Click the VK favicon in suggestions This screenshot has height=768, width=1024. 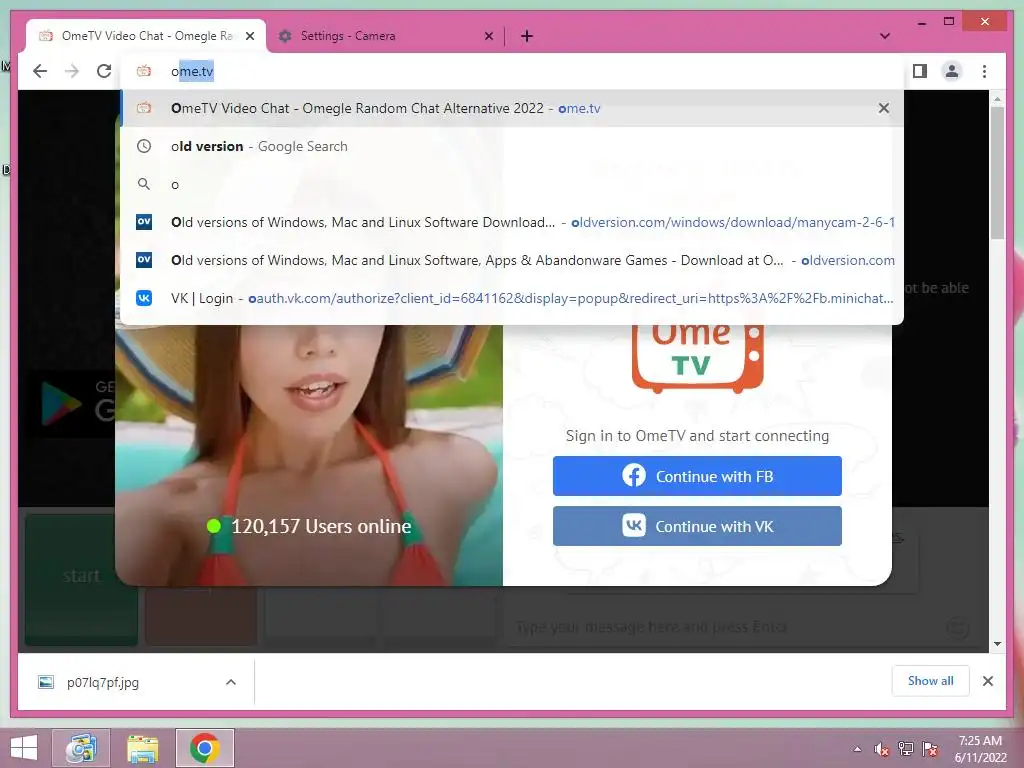[x=144, y=298]
